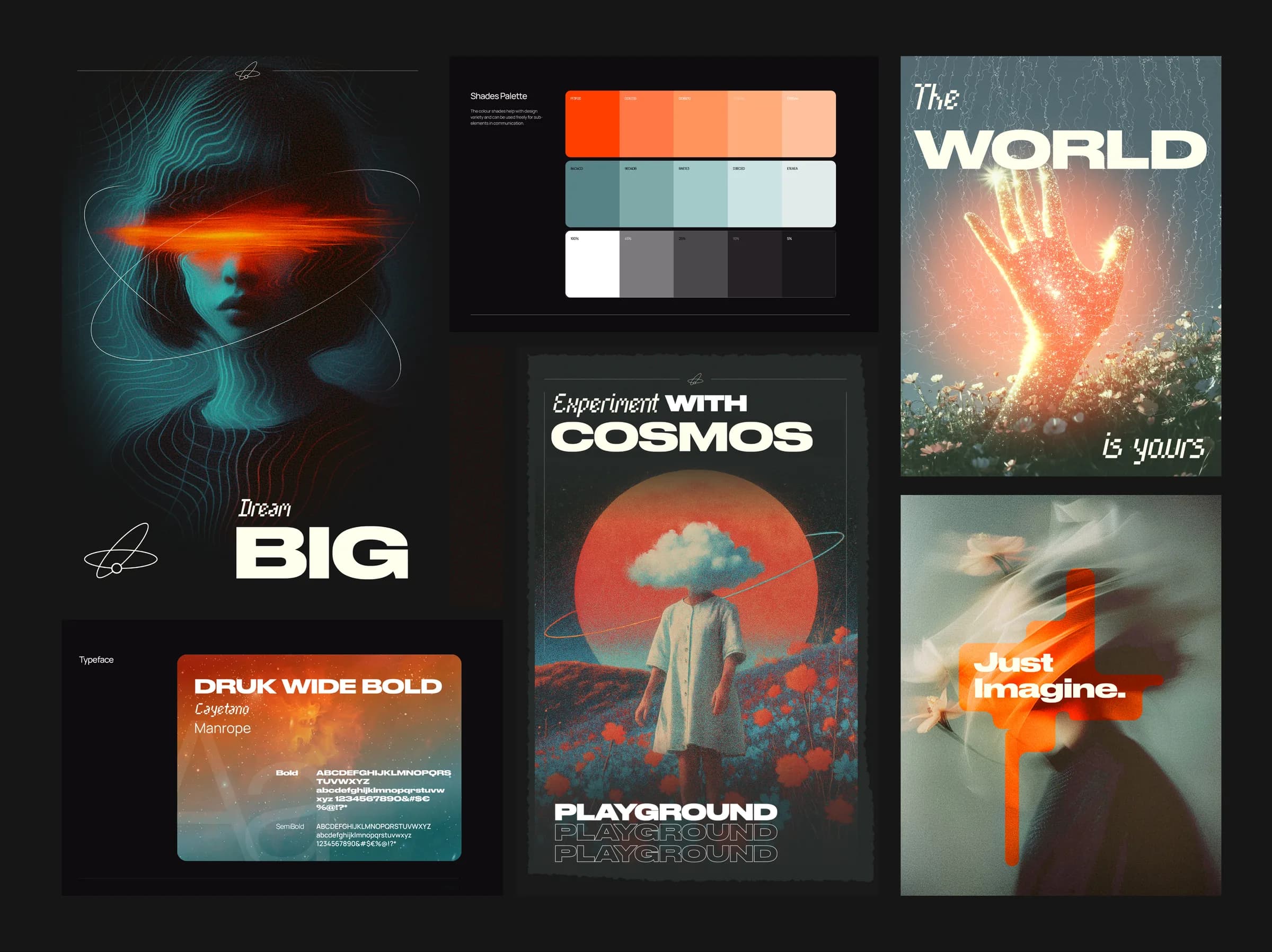Click the word Dream above BIG
1272x952 pixels.
264,508
